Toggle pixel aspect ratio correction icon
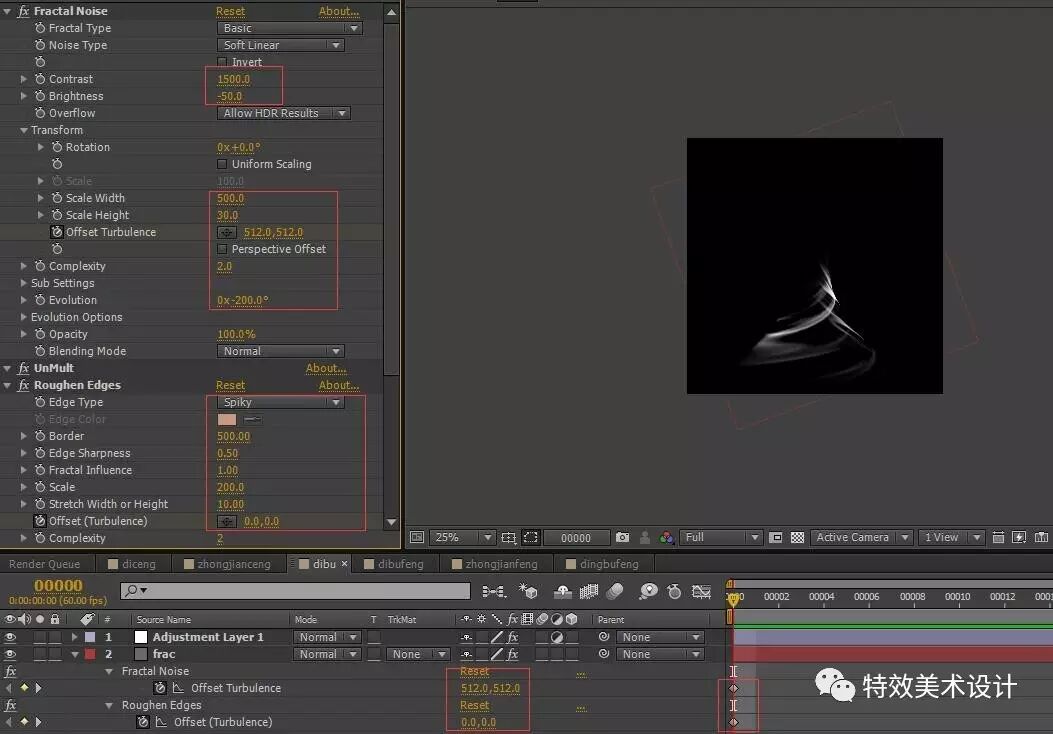 coord(998,537)
